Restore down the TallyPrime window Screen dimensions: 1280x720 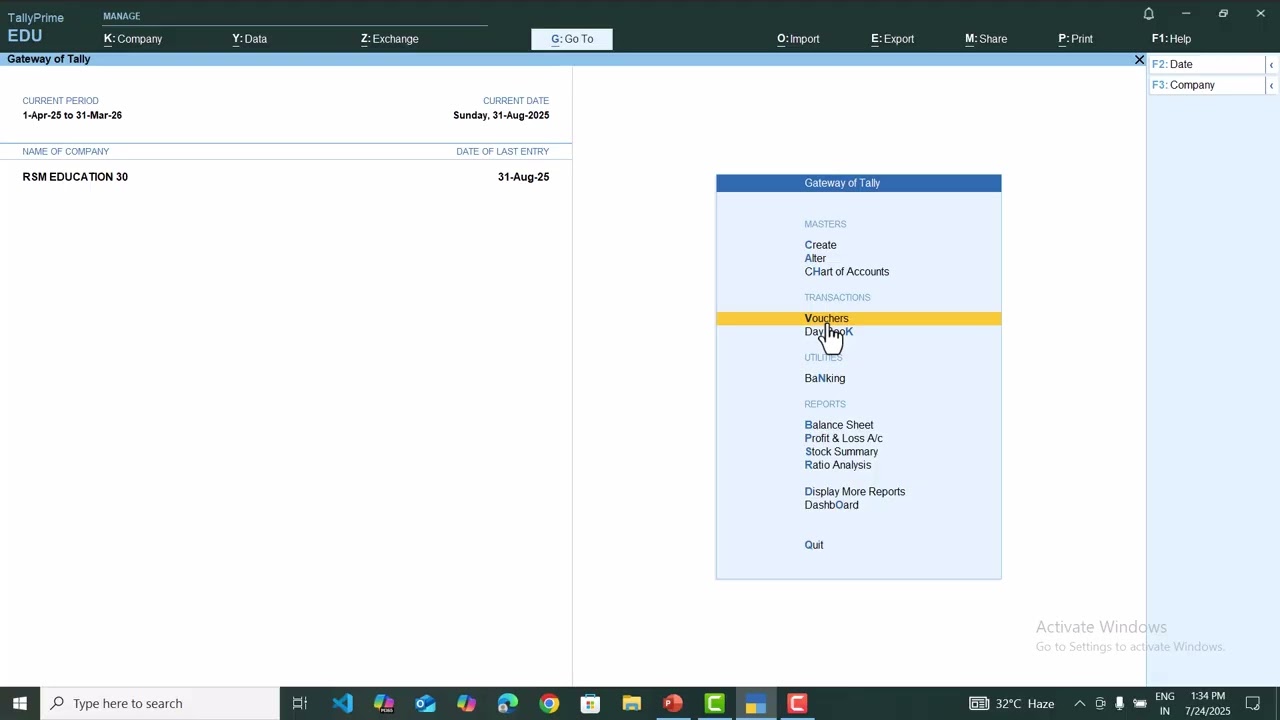point(1223,14)
